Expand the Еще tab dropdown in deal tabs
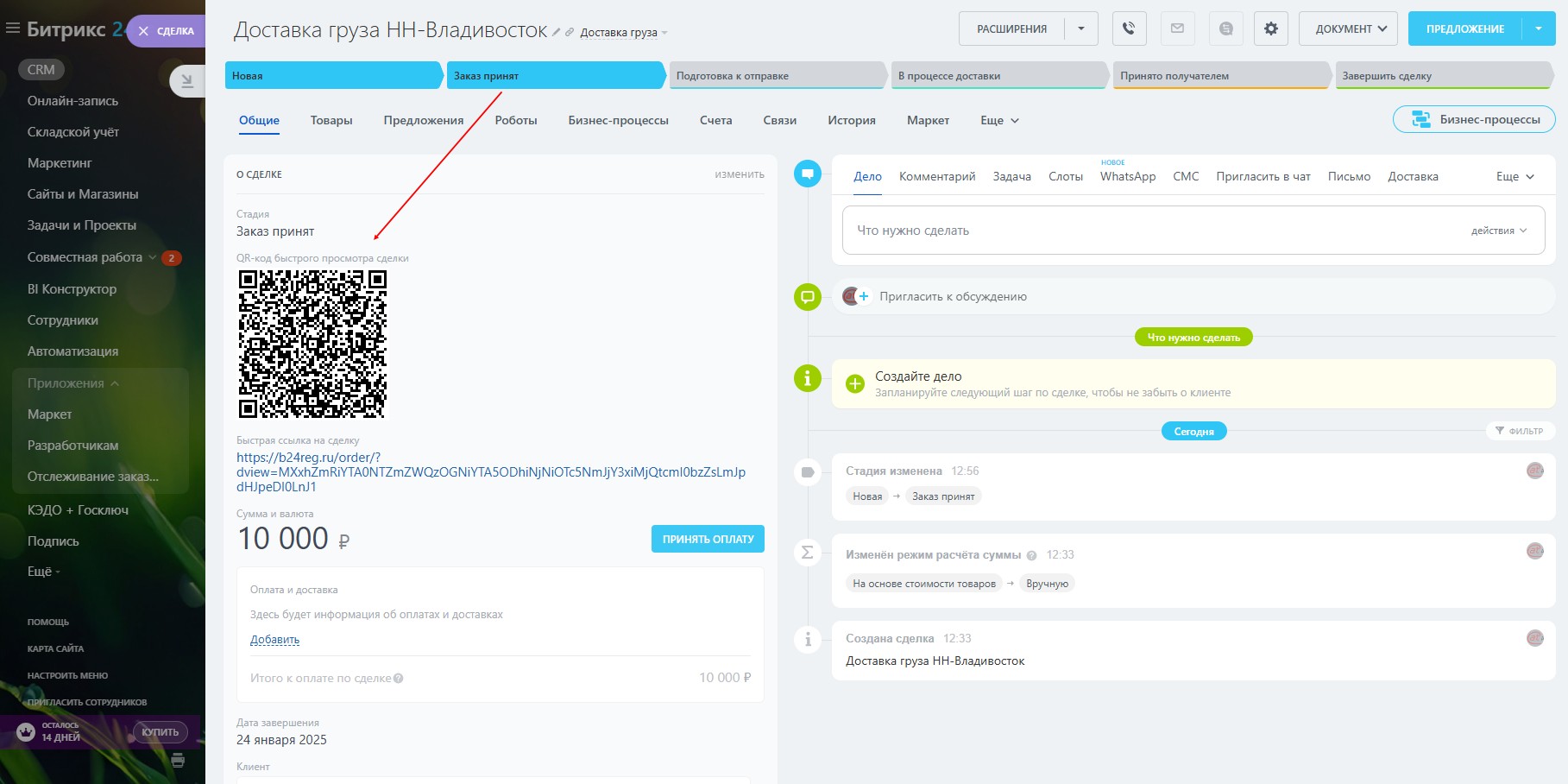This screenshot has width=1568, height=784. [x=1000, y=121]
